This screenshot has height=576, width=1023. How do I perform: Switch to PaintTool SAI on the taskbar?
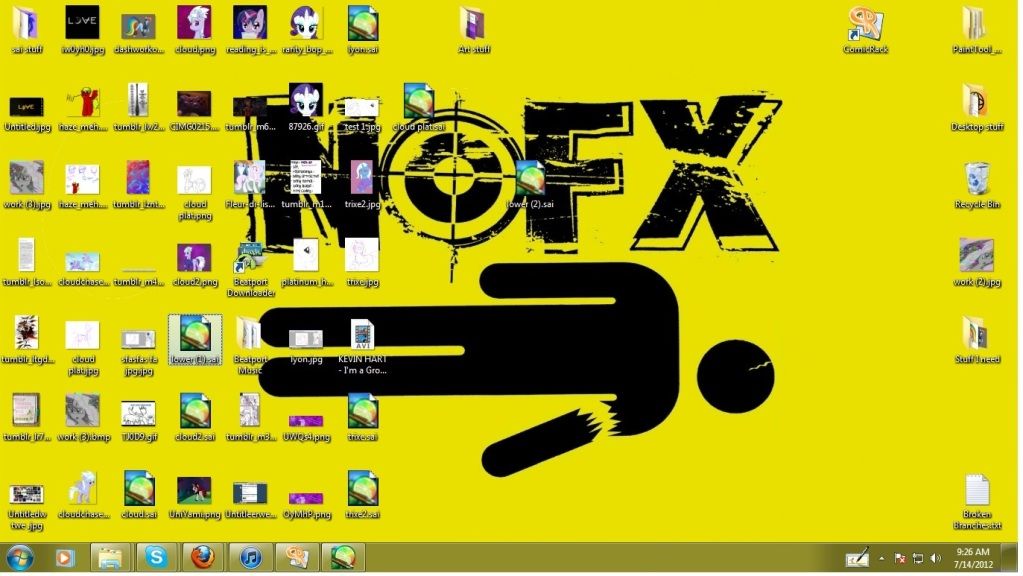point(343,558)
